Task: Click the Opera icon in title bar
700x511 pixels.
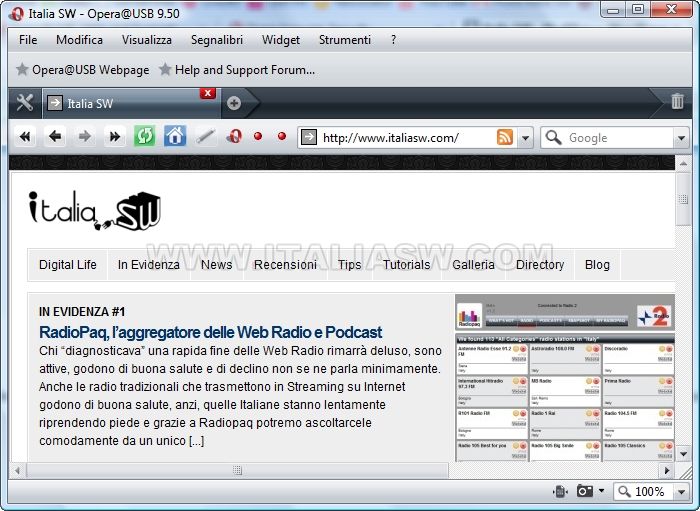Action: tap(16, 14)
